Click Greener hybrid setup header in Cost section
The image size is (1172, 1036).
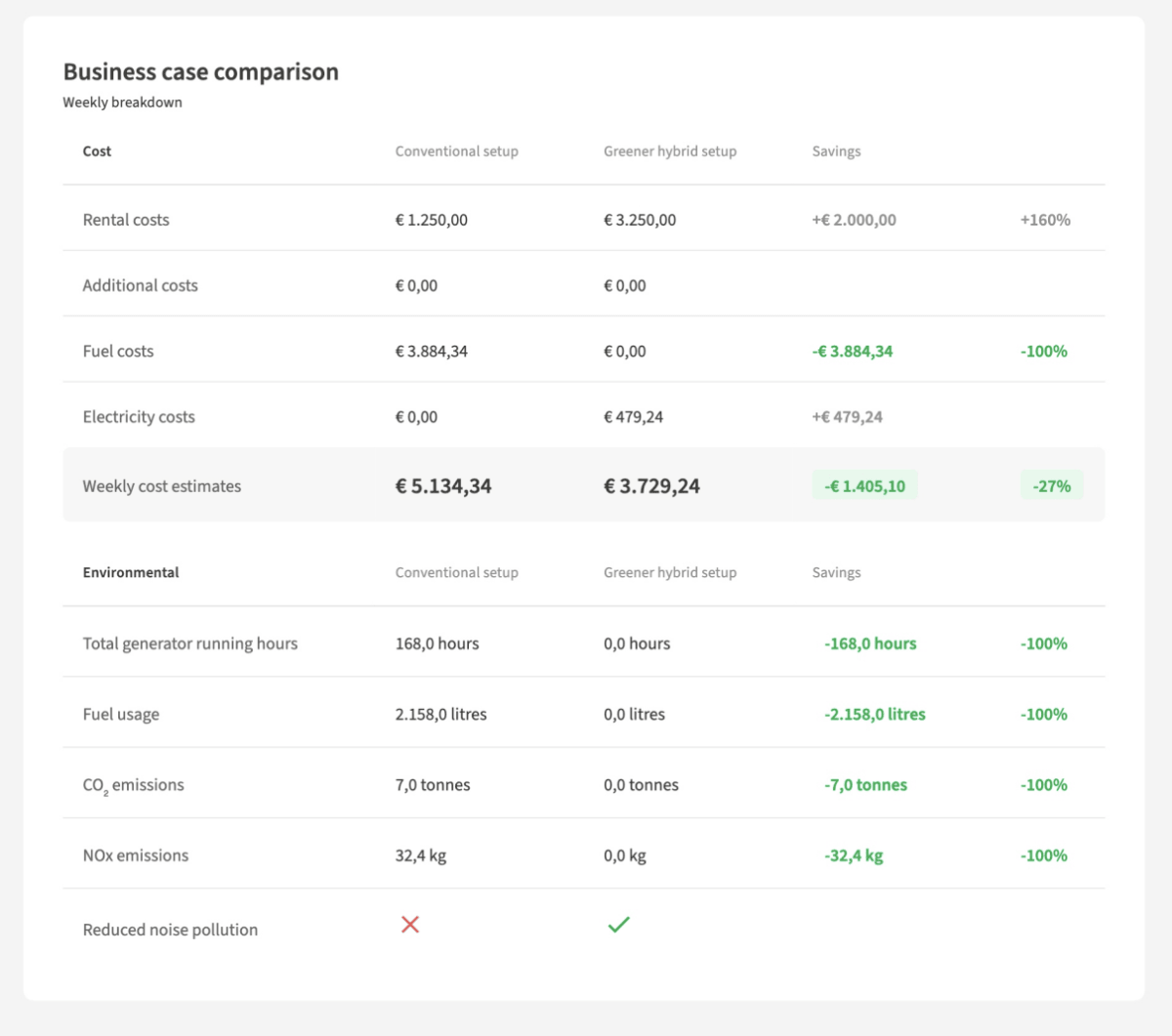tap(670, 151)
